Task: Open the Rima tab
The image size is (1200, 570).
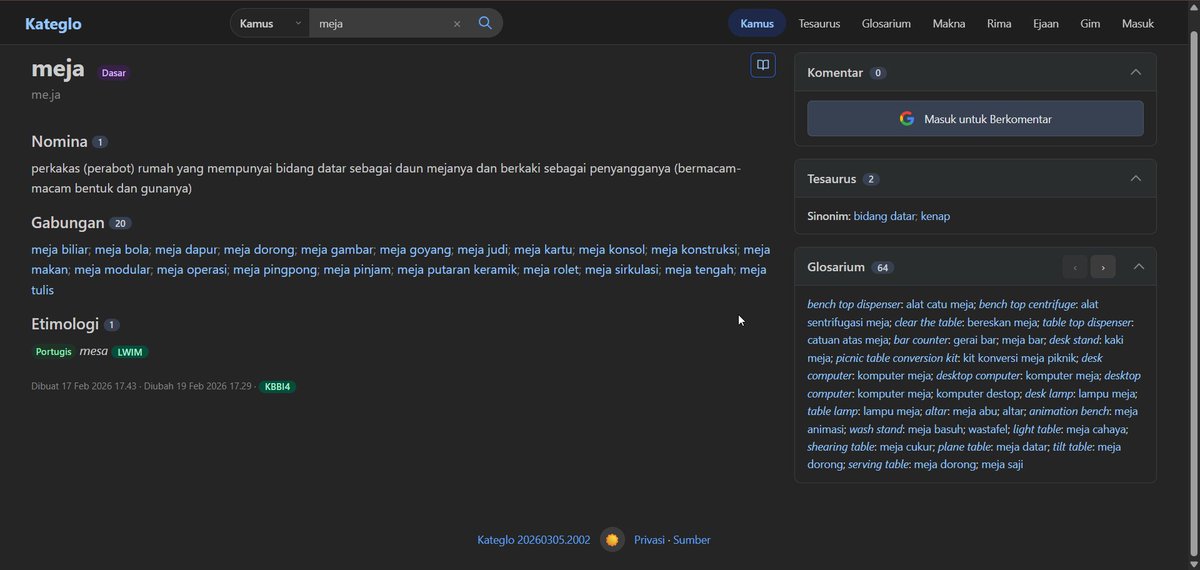Action: [999, 23]
